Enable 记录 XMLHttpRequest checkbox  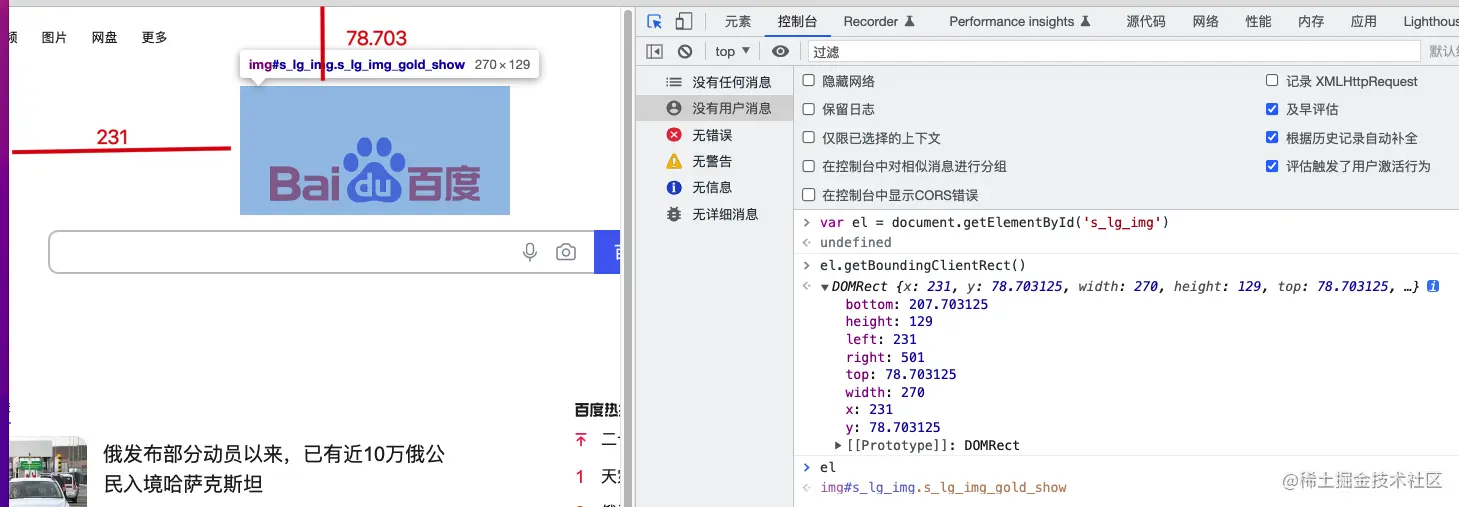pos(1272,81)
